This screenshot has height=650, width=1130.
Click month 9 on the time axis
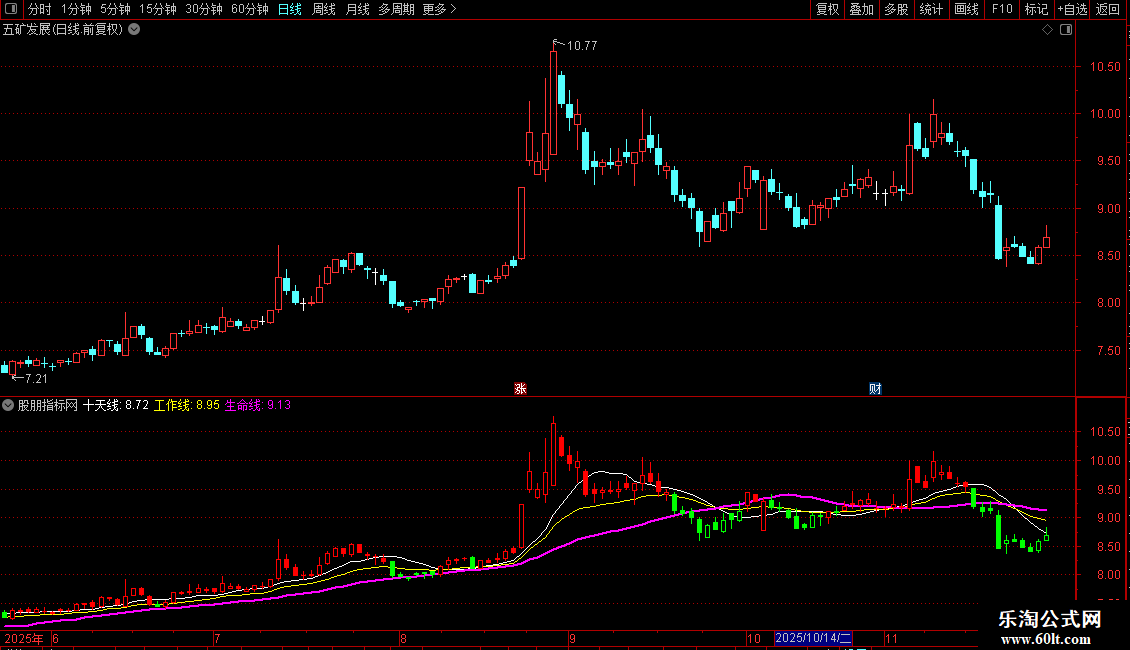tap(572, 638)
